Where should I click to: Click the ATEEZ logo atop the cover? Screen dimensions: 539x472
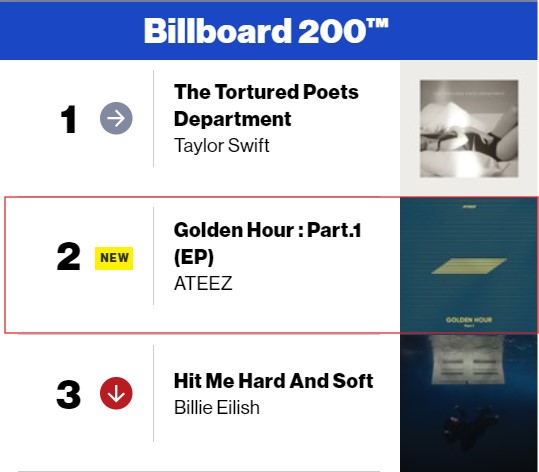469,207
